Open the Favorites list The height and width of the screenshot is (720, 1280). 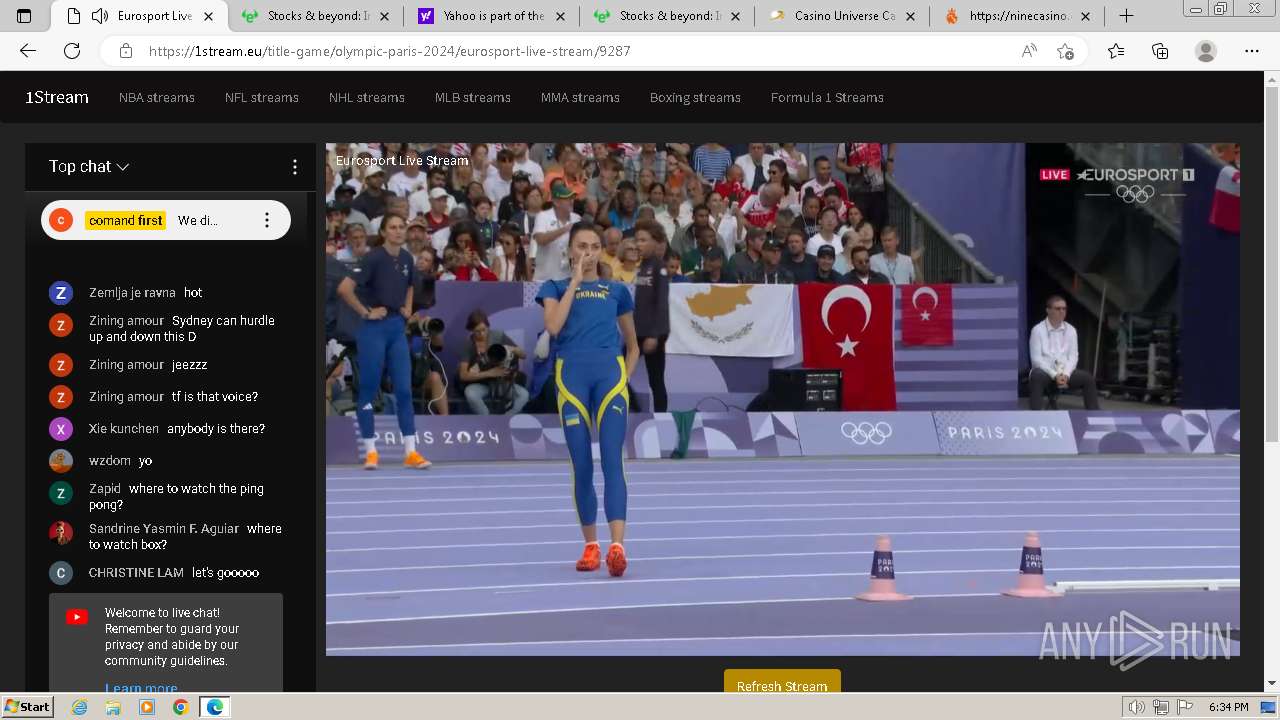pyautogui.click(x=1116, y=51)
